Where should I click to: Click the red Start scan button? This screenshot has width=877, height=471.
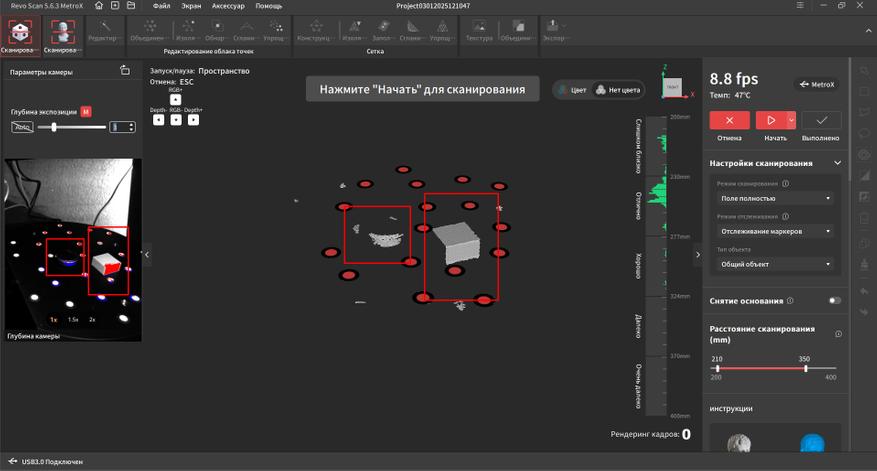tap(770, 120)
